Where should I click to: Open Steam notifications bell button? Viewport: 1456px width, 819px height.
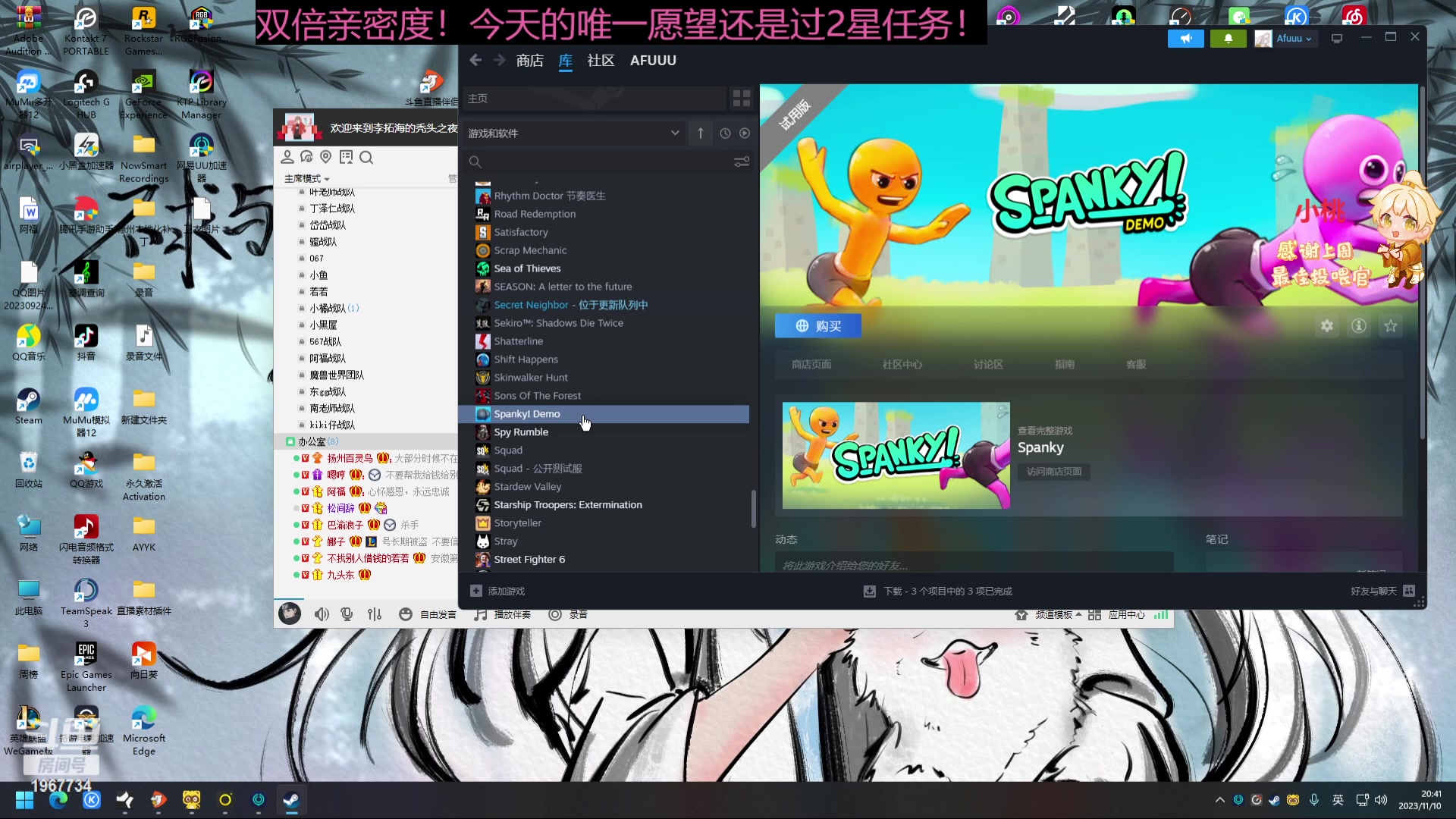pyautogui.click(x=1228, y=39)
